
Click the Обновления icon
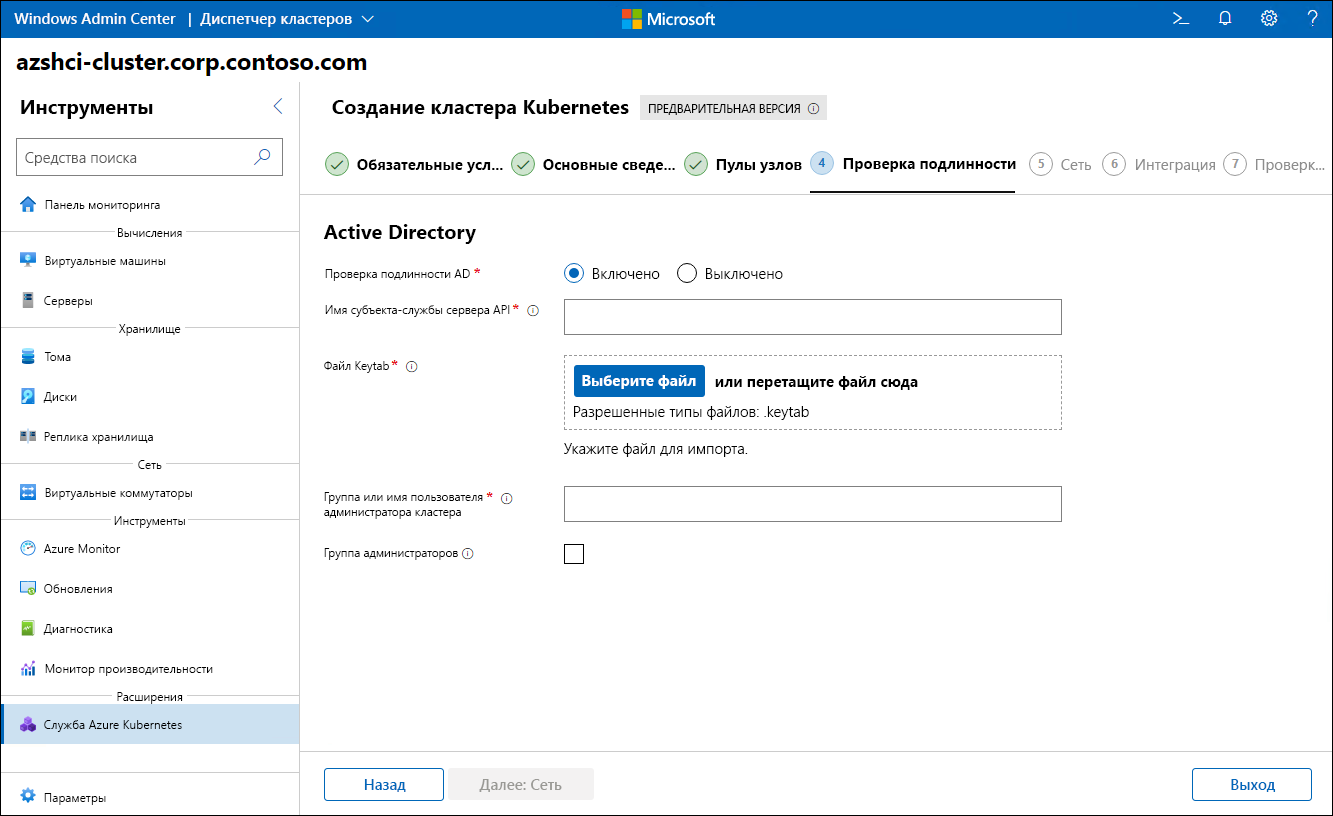(x=28, y=589)
